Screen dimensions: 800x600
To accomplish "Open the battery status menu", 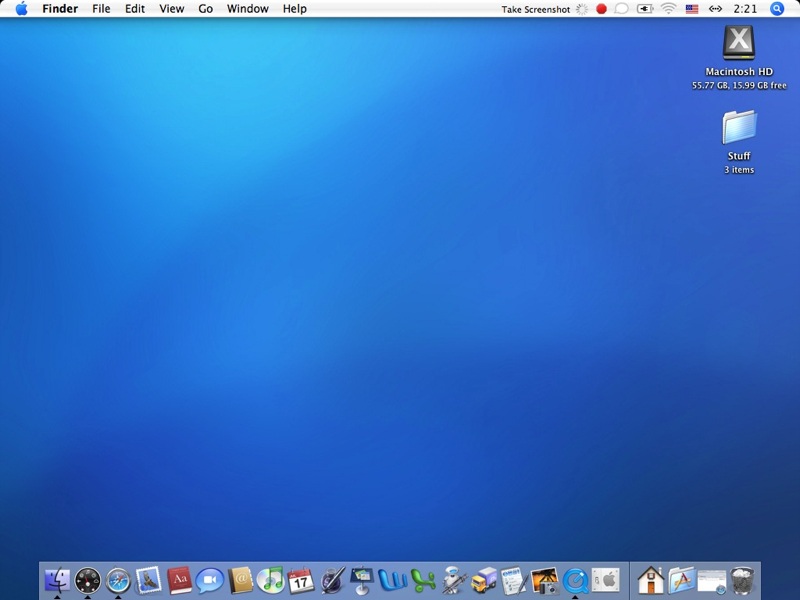I will pyautogui.click(x=645, y=9).
